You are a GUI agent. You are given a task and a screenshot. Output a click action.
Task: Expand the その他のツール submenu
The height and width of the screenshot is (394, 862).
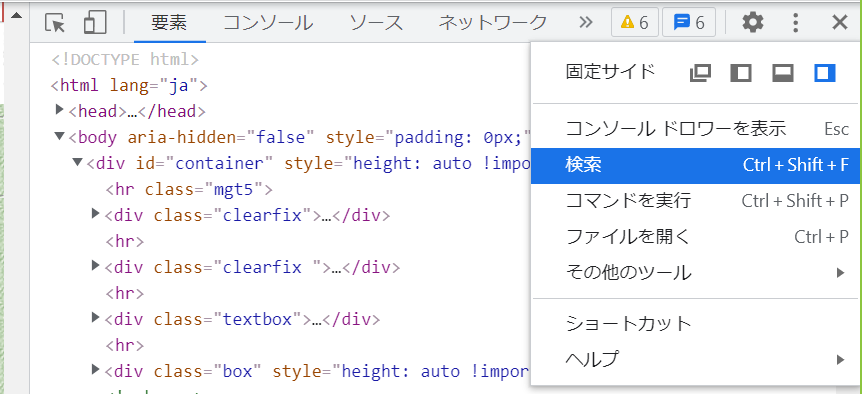(695, 273)
